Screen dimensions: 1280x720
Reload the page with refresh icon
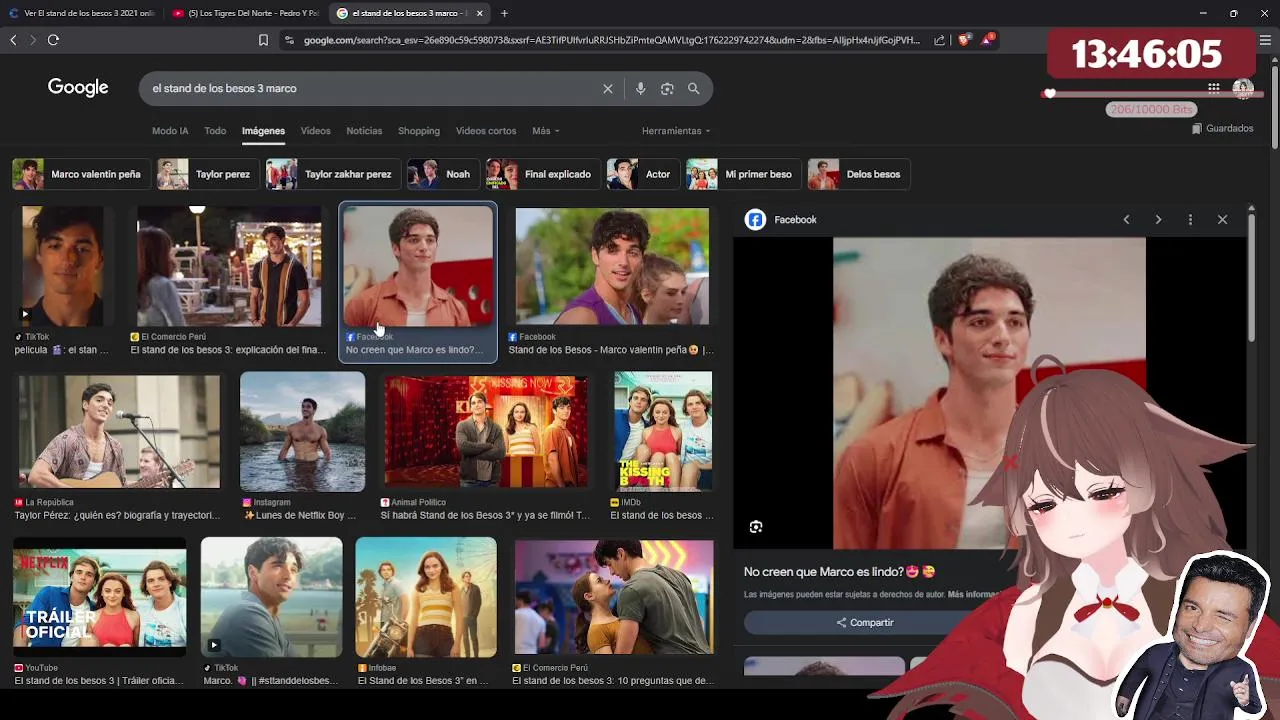(x=53, y=40)
